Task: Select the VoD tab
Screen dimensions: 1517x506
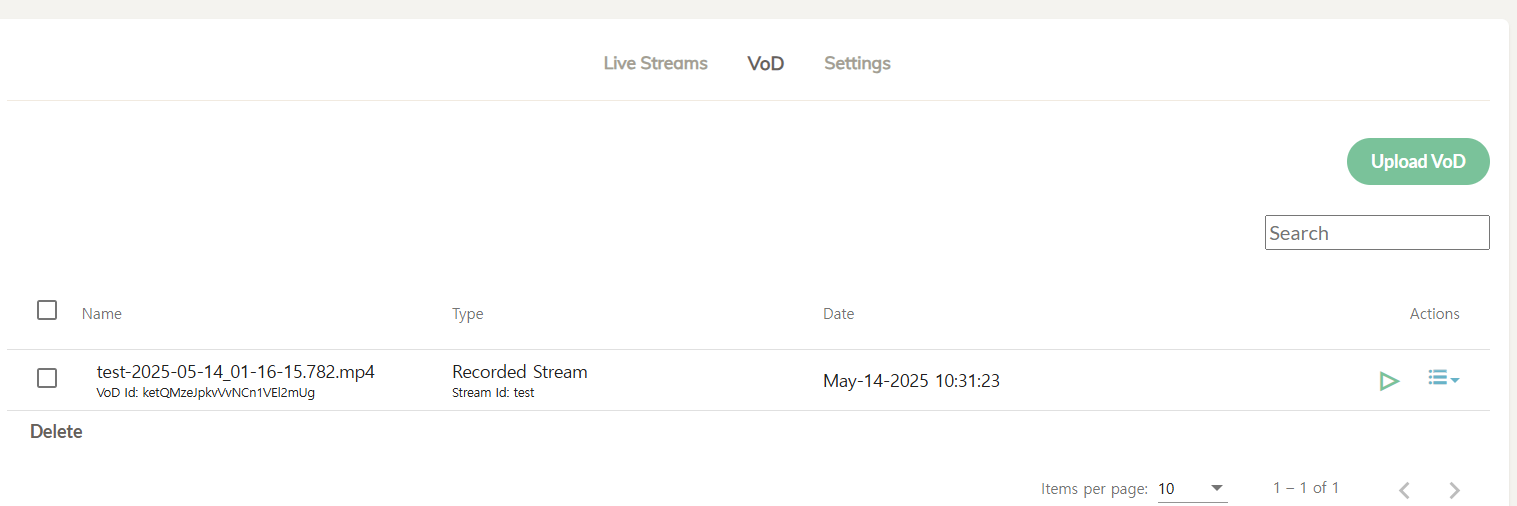Action: (x=765, y=63)
